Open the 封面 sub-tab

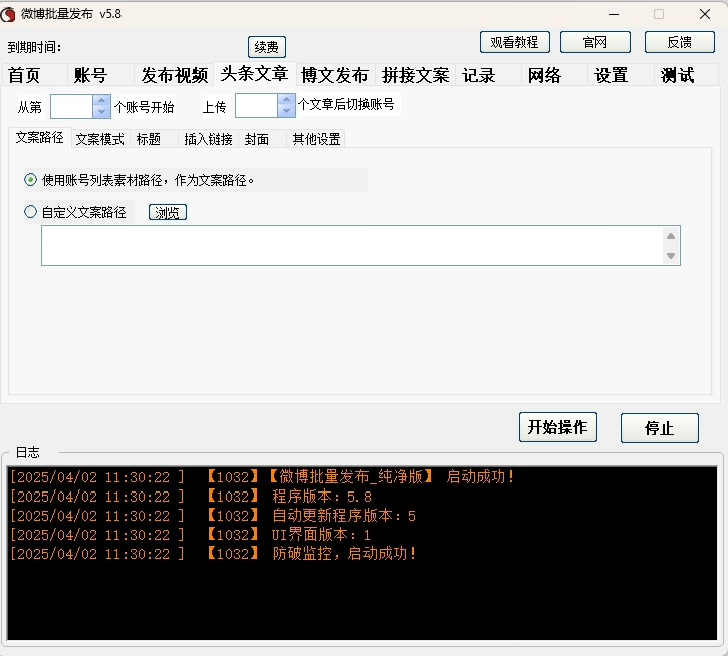tap(262, 139)
